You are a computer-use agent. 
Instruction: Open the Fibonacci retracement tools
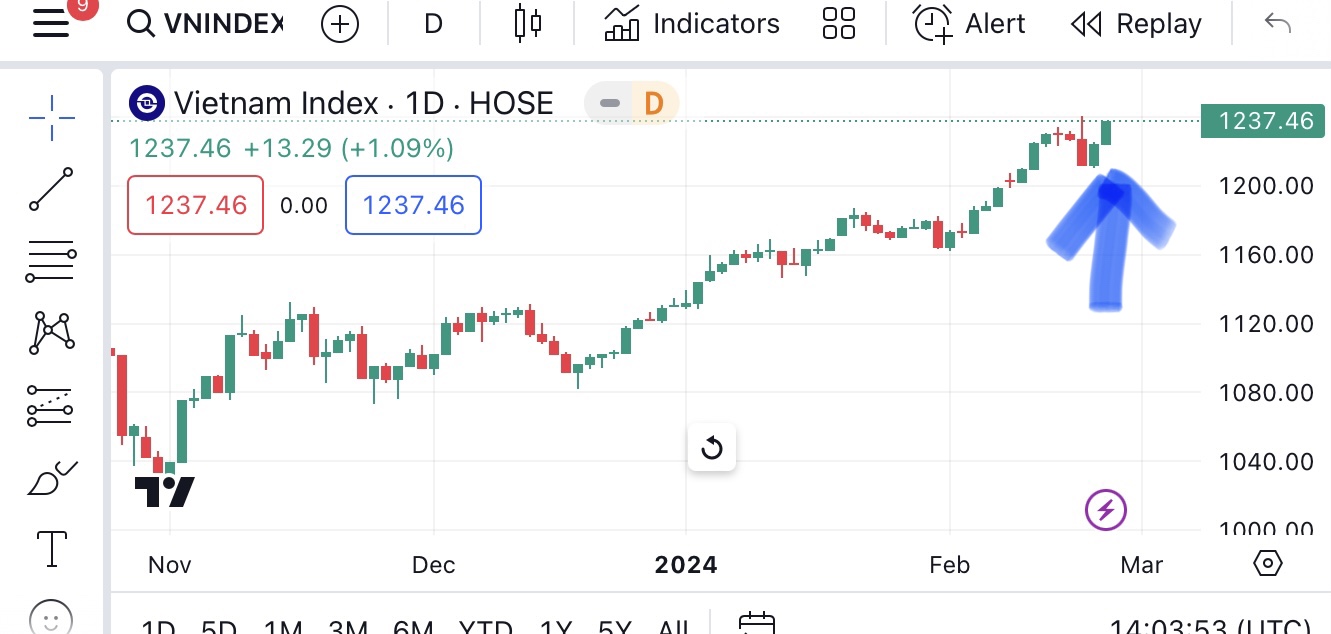click(51, 262)
